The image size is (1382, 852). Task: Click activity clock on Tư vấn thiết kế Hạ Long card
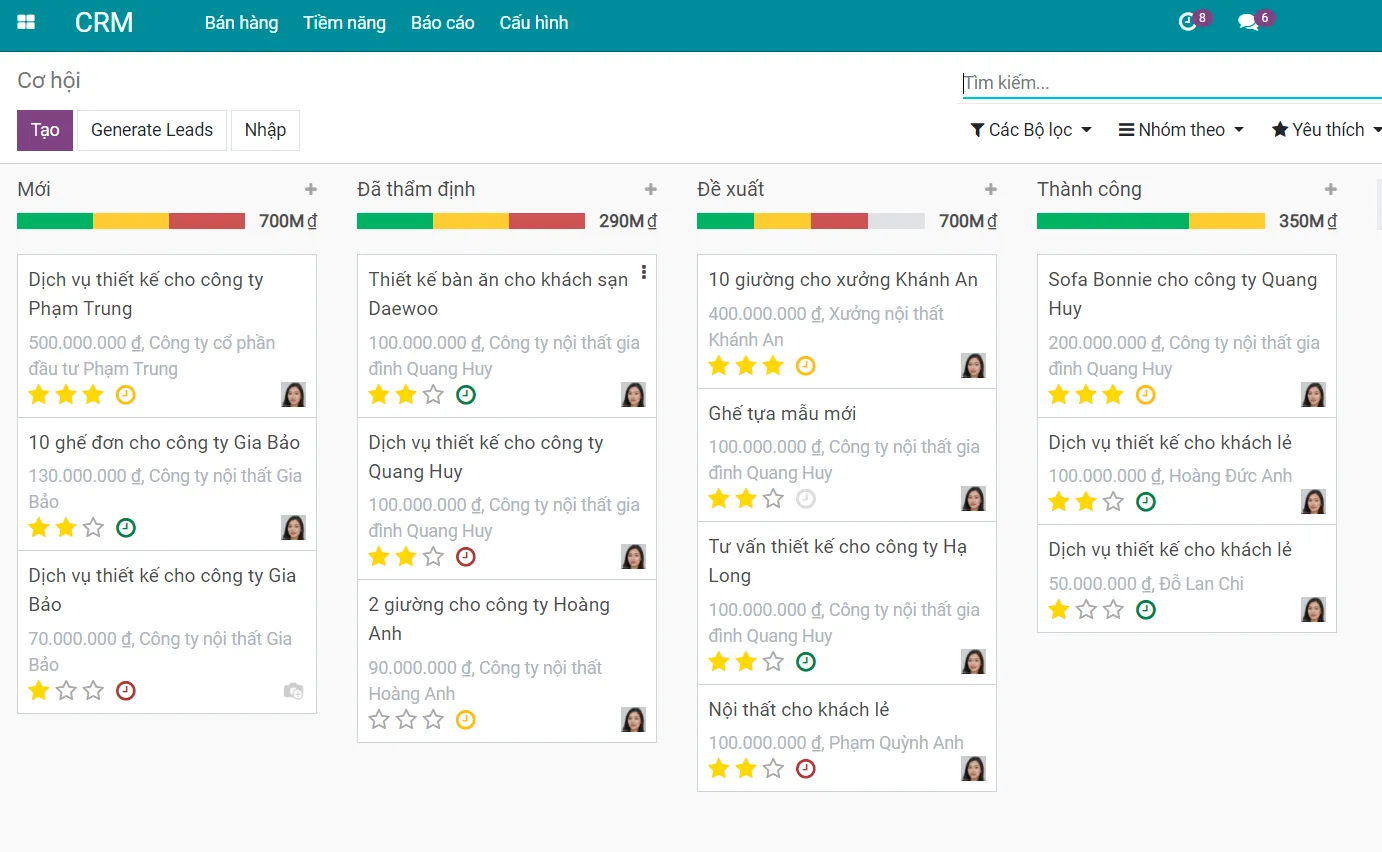(x=805, y=661)
